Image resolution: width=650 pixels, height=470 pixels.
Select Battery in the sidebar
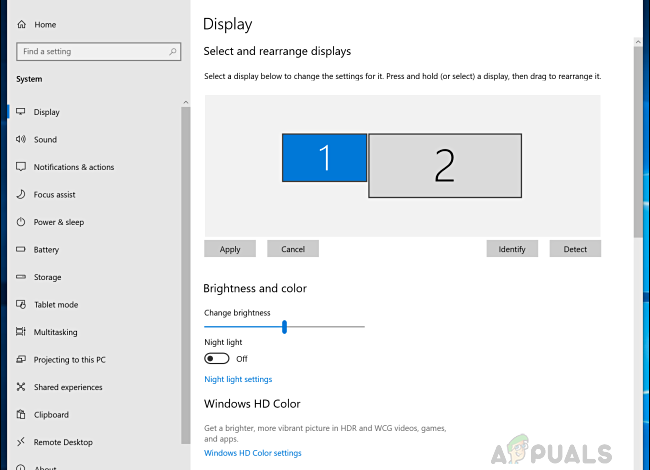(46, 250)
